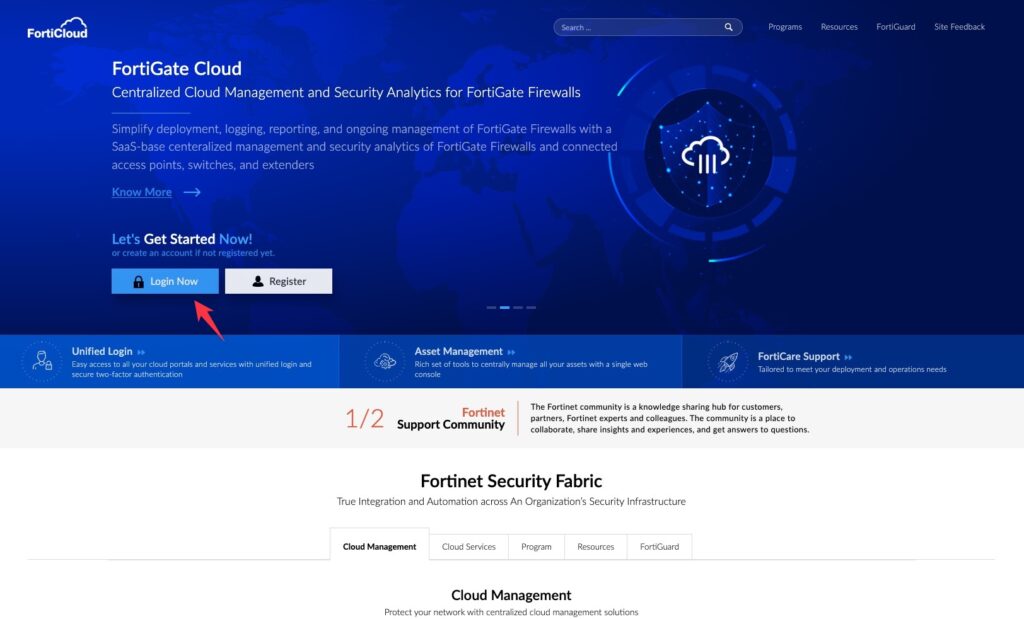Click the double arrow beside Unified Login
The width and height of the screenshot is (1024, 619).
pos(141,352)
